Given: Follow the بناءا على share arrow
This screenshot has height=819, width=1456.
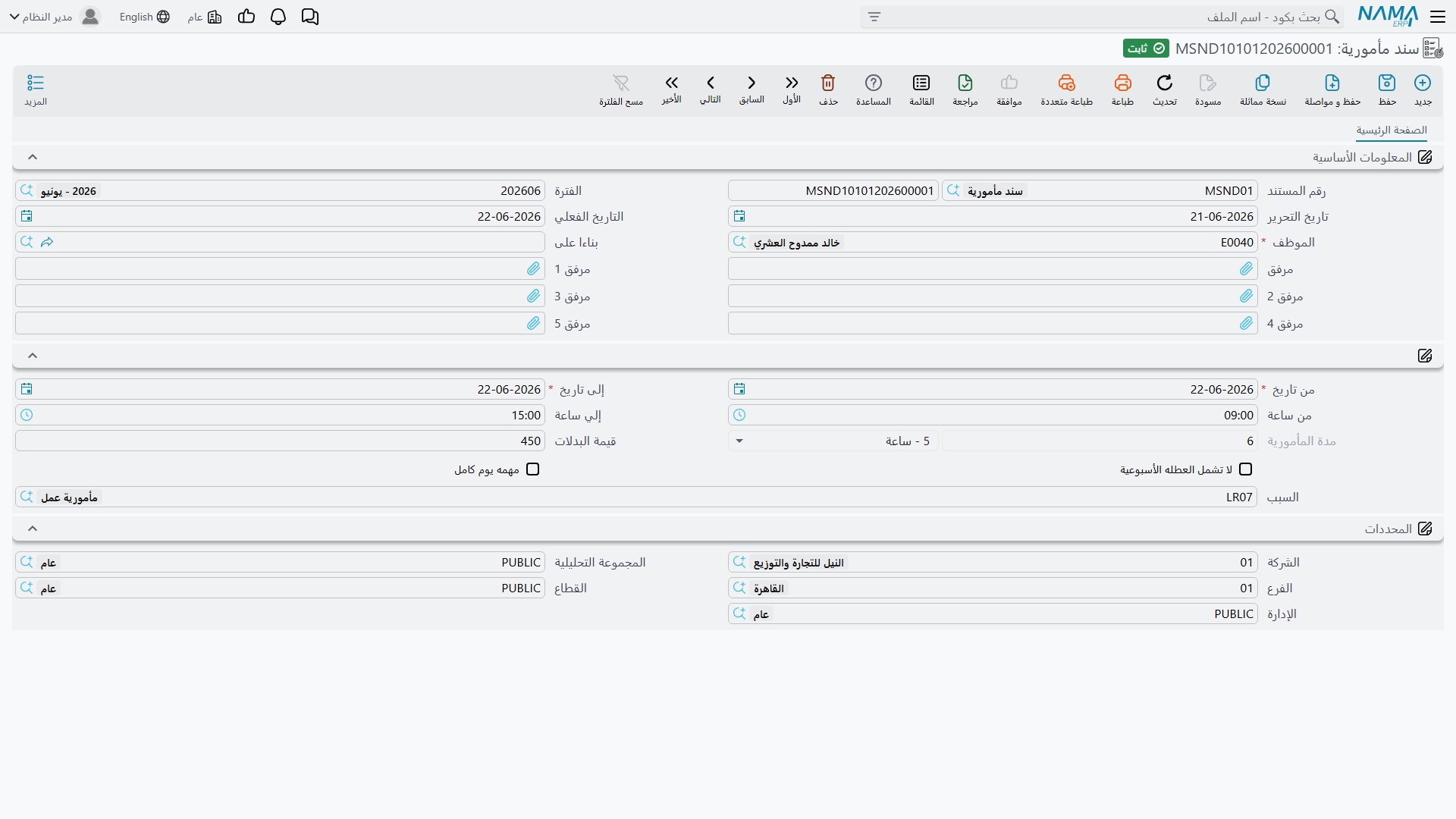Looking at the screenshot, I should (47, 243).
